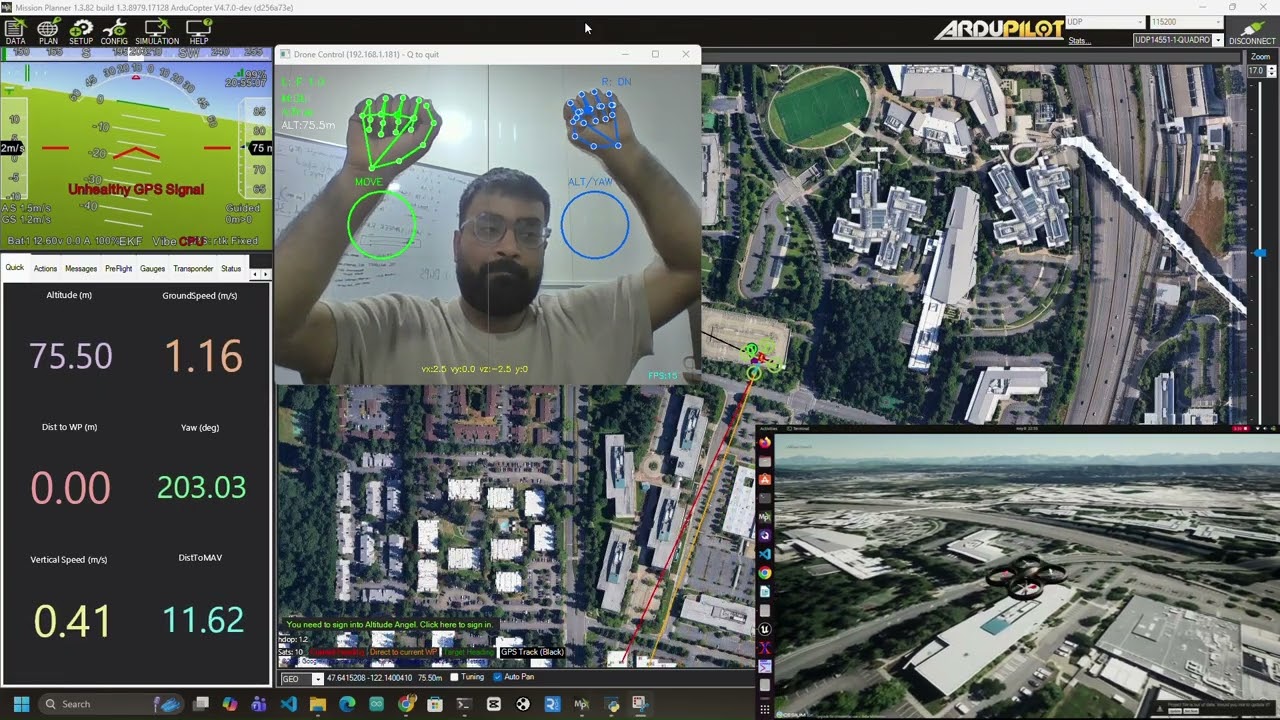Open Mission Planner from the taskbar
This screenshot has width=1280, height=720.
(x=582, y=704)
